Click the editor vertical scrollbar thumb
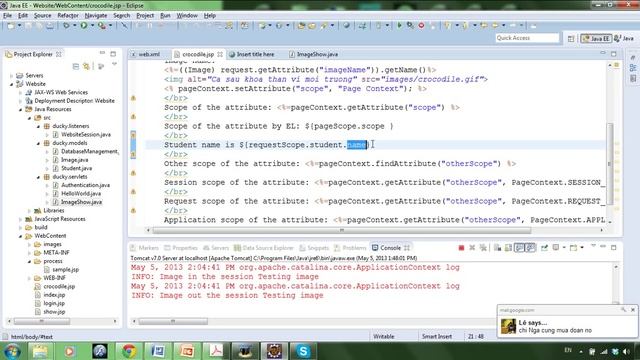Screen dimensions: 640x360 click(x=610, y=163)
